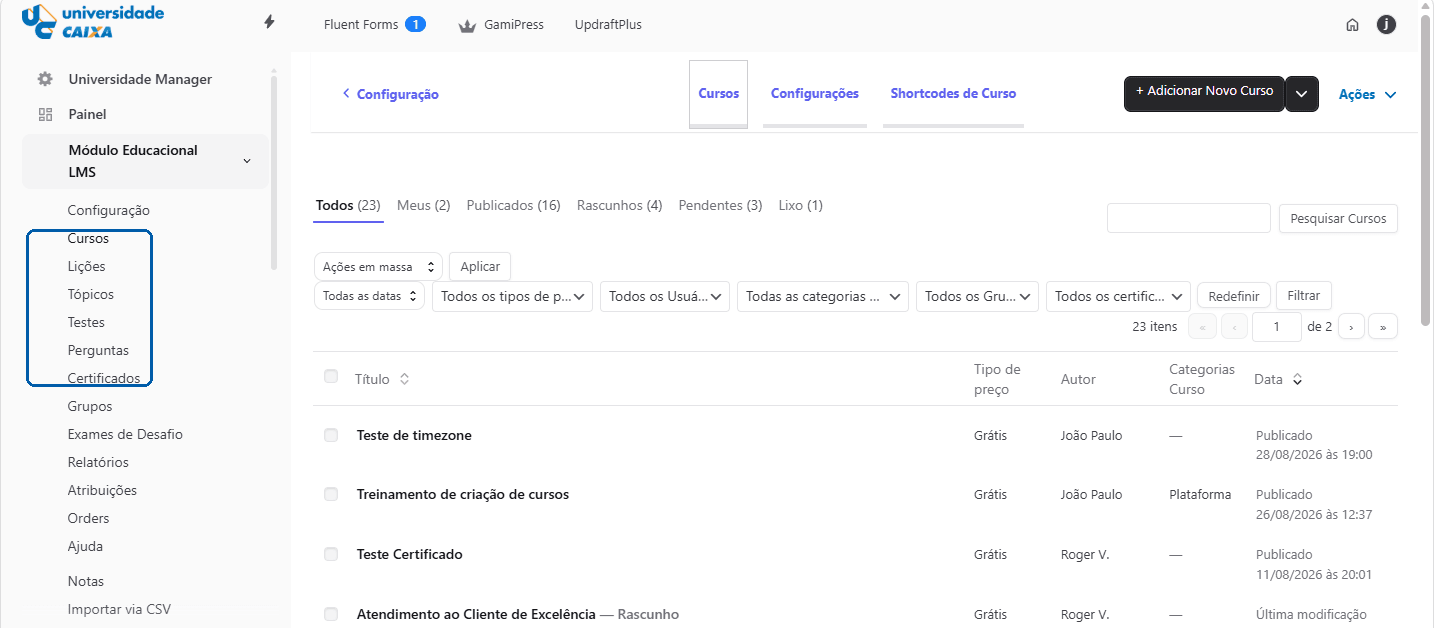Screen dimensions: 1435x628
Task: Toggle the select-all checkbox in table header
Action: (x=331, y=376)
